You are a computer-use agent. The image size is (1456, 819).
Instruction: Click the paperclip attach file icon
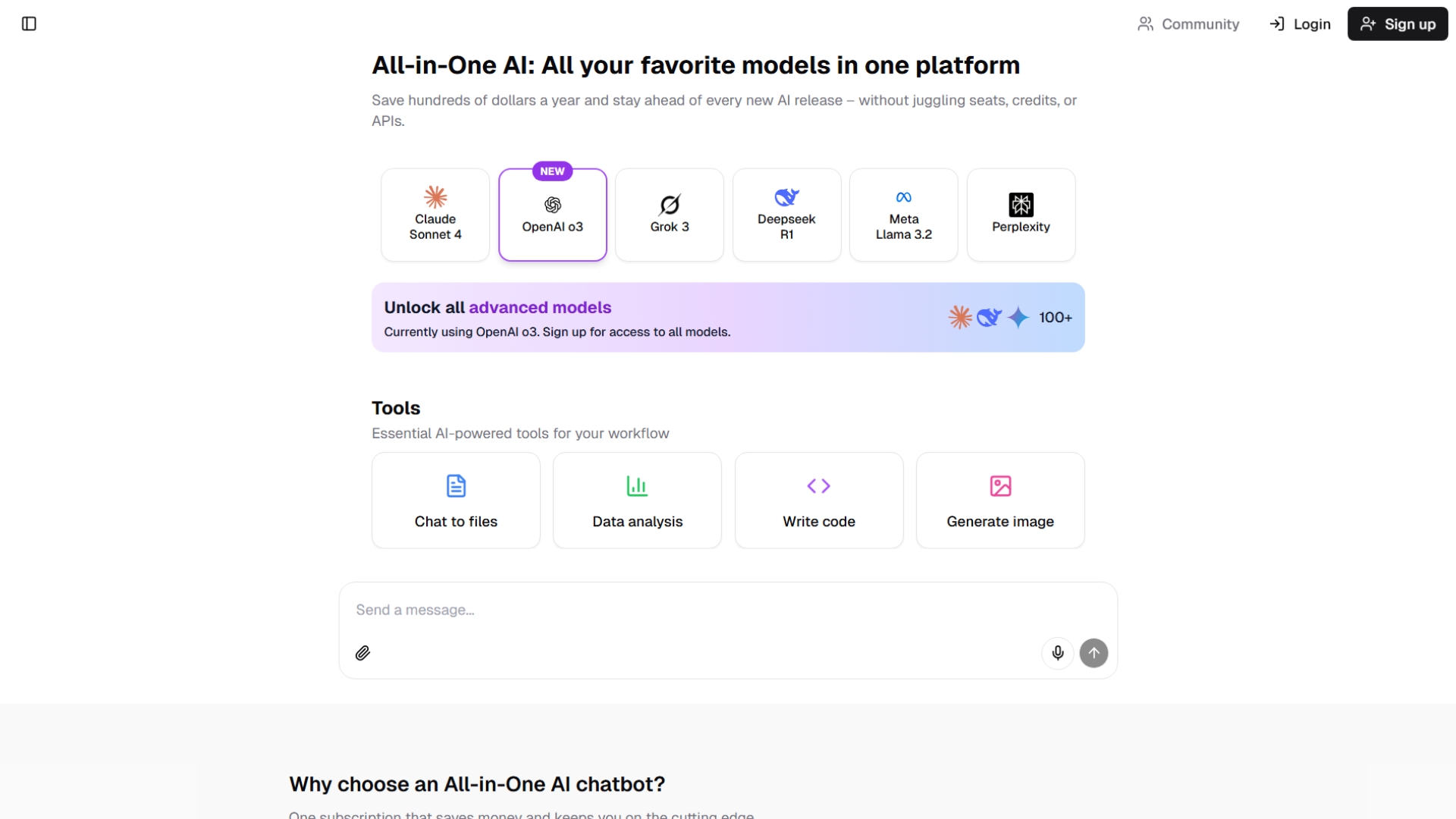coord(362,653)
